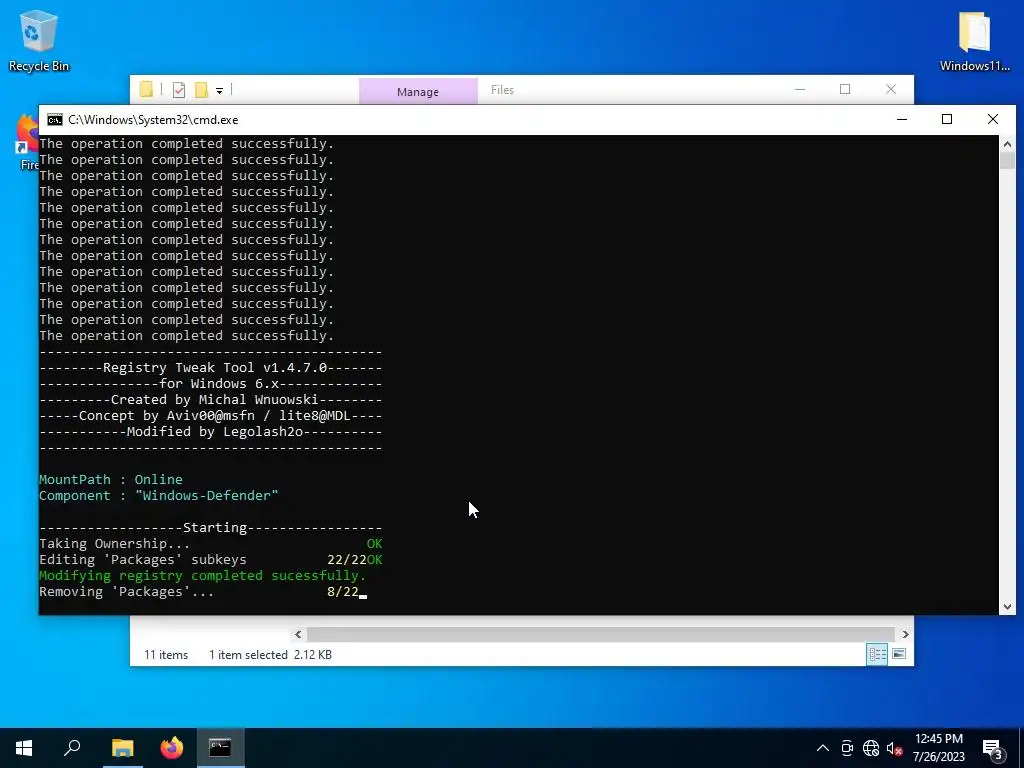Launch Firefox from the taskbar

click(x=172, y=748)
